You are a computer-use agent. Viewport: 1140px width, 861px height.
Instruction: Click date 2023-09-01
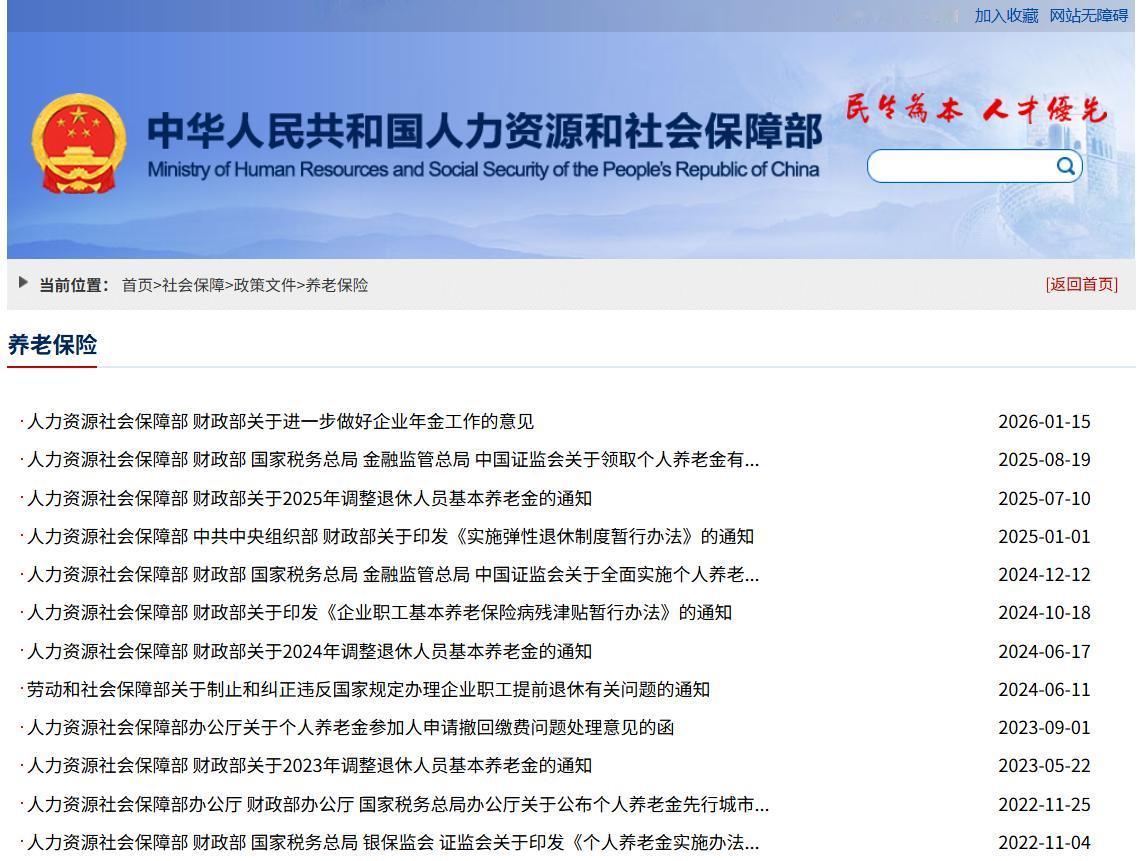point(1045,727)
